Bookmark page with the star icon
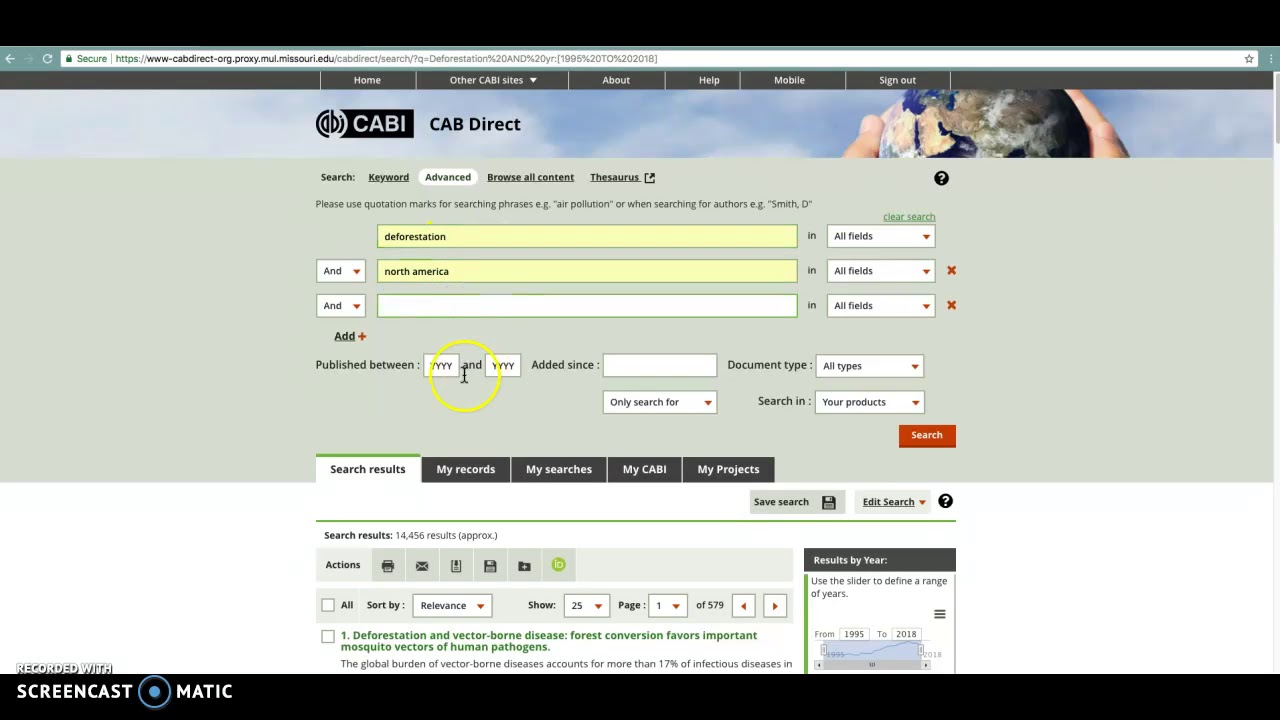 pyautogui.click(x=1249, y=59)
